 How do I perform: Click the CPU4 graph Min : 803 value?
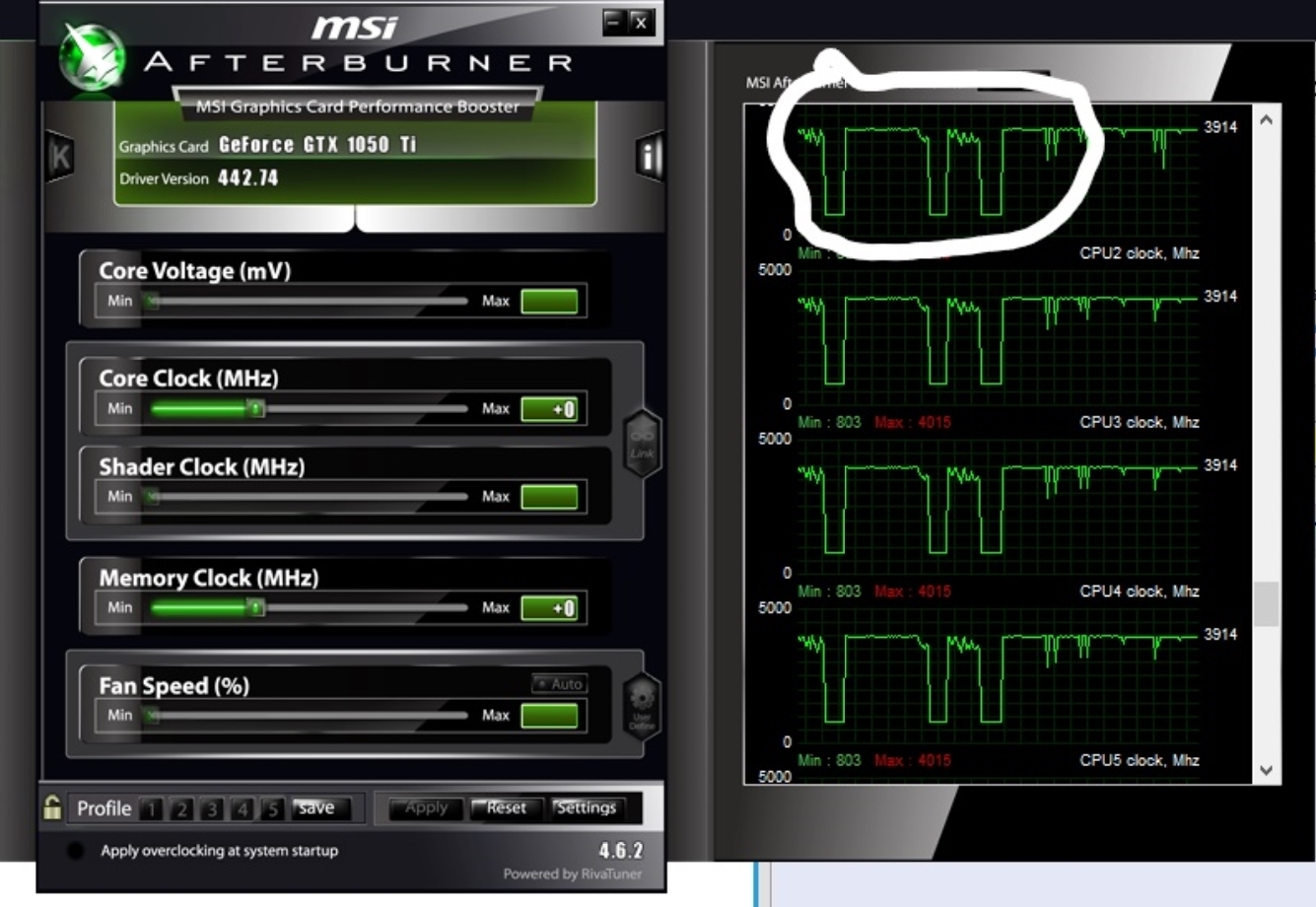[830, 592]
